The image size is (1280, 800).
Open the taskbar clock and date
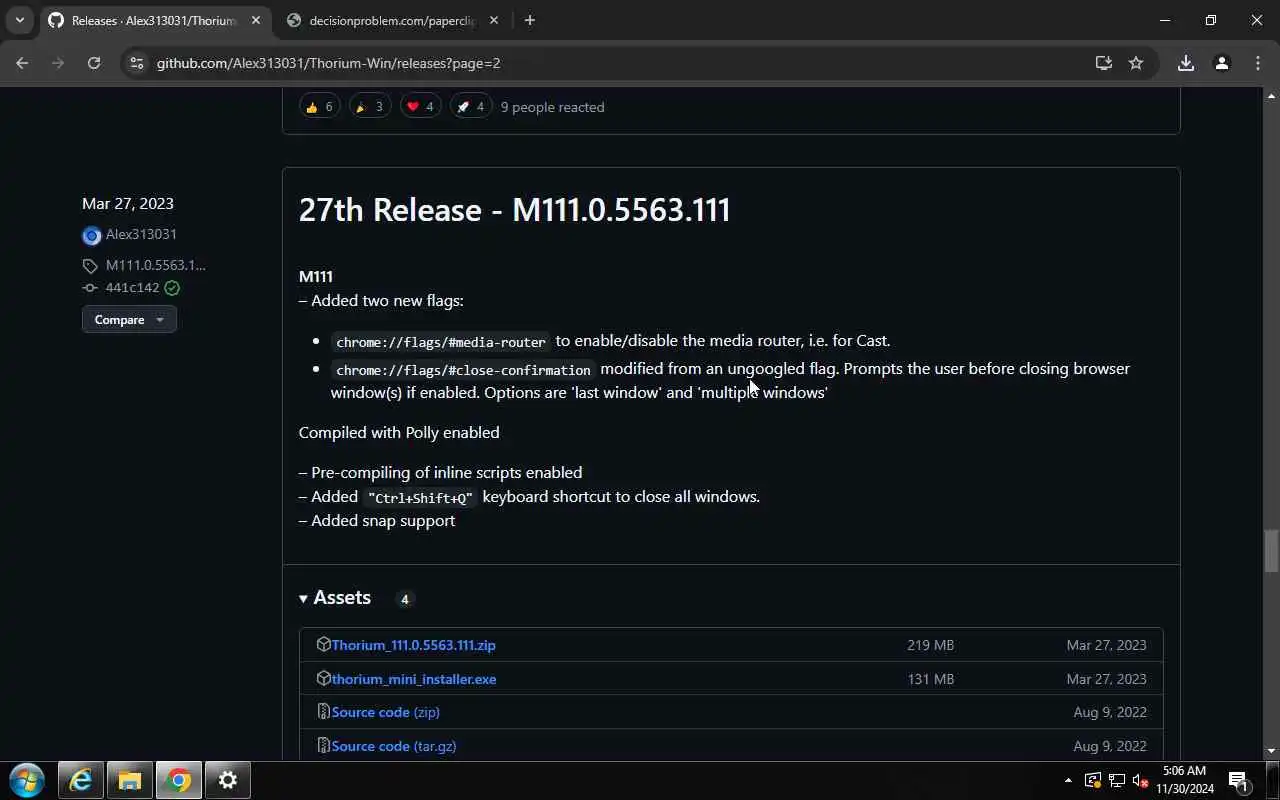click(1185, 780)
